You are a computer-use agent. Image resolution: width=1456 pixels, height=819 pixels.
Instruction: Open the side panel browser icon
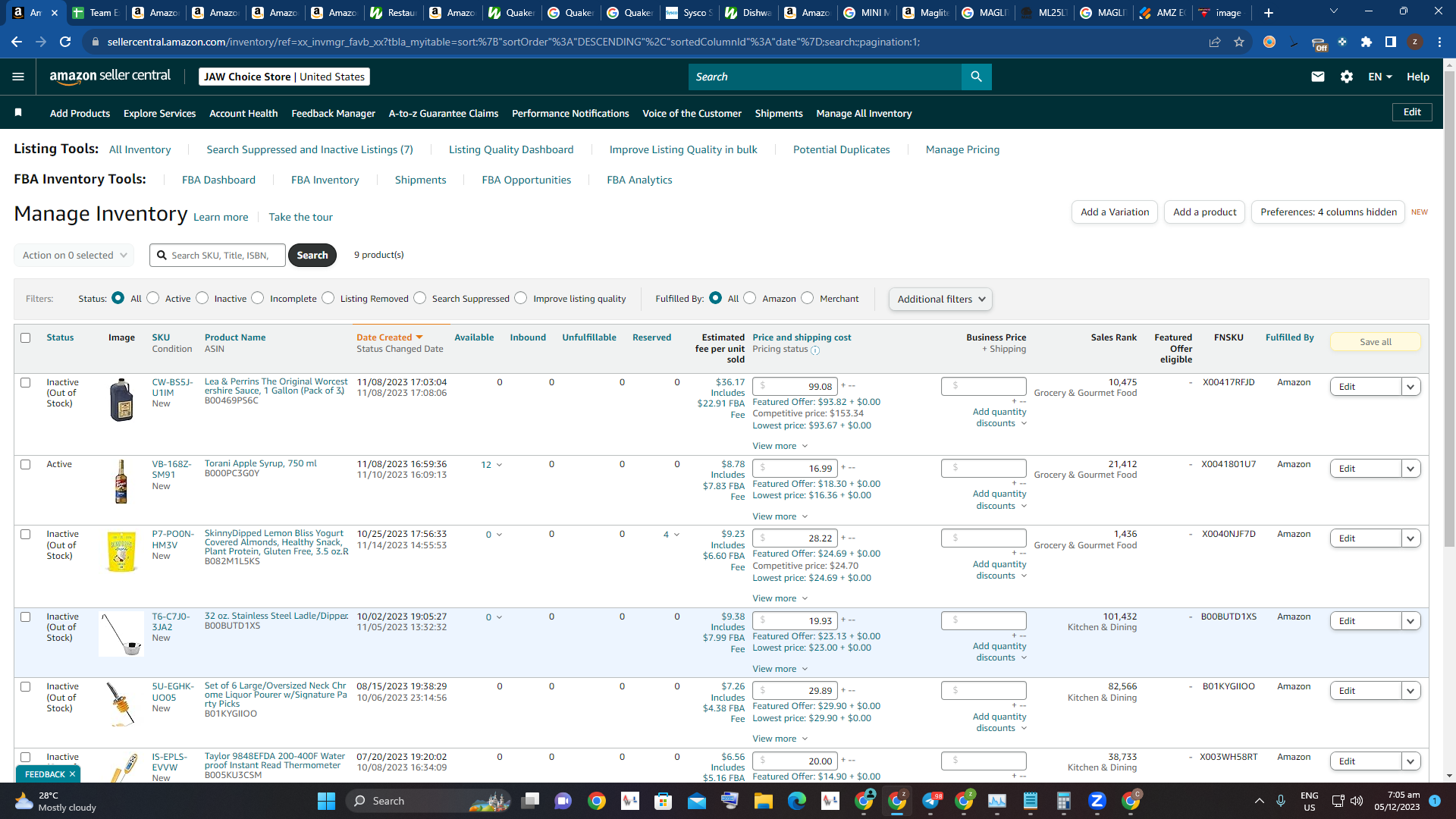(1391, 42)
